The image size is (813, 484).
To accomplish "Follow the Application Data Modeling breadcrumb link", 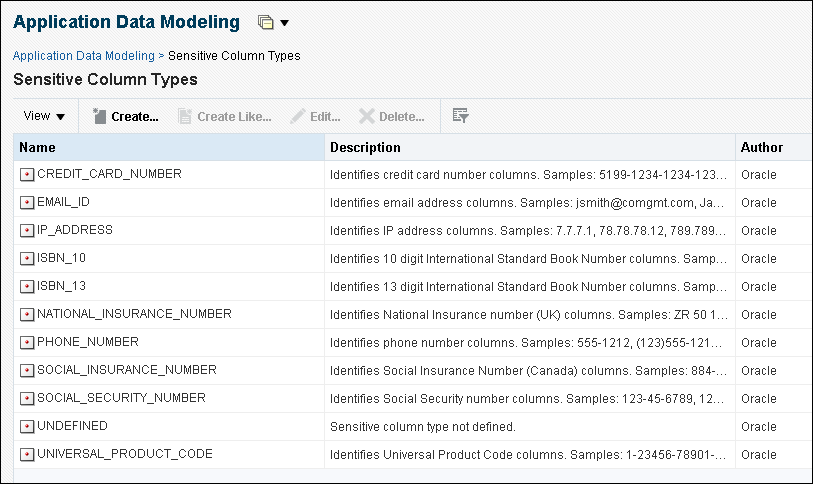I will (x=83, y=56).
